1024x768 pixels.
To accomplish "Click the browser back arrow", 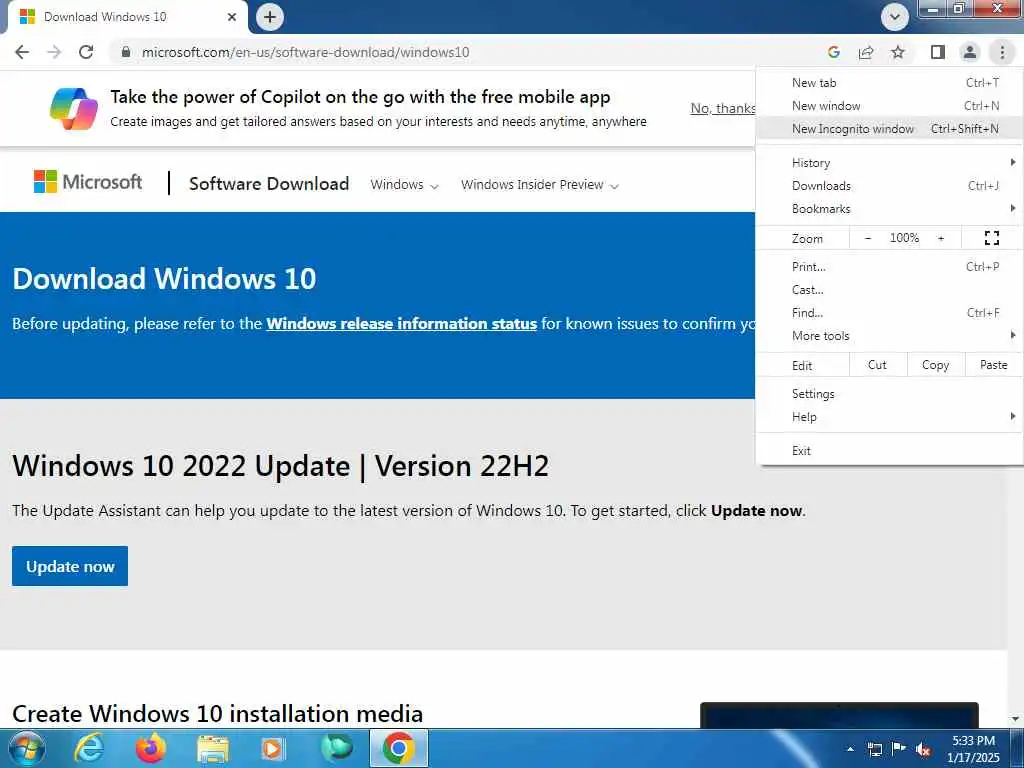I will coord(22,52).
